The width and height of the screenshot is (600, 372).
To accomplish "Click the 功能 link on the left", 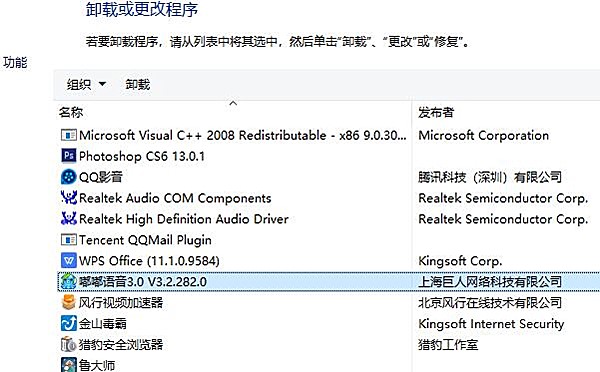I will (15, 62).
